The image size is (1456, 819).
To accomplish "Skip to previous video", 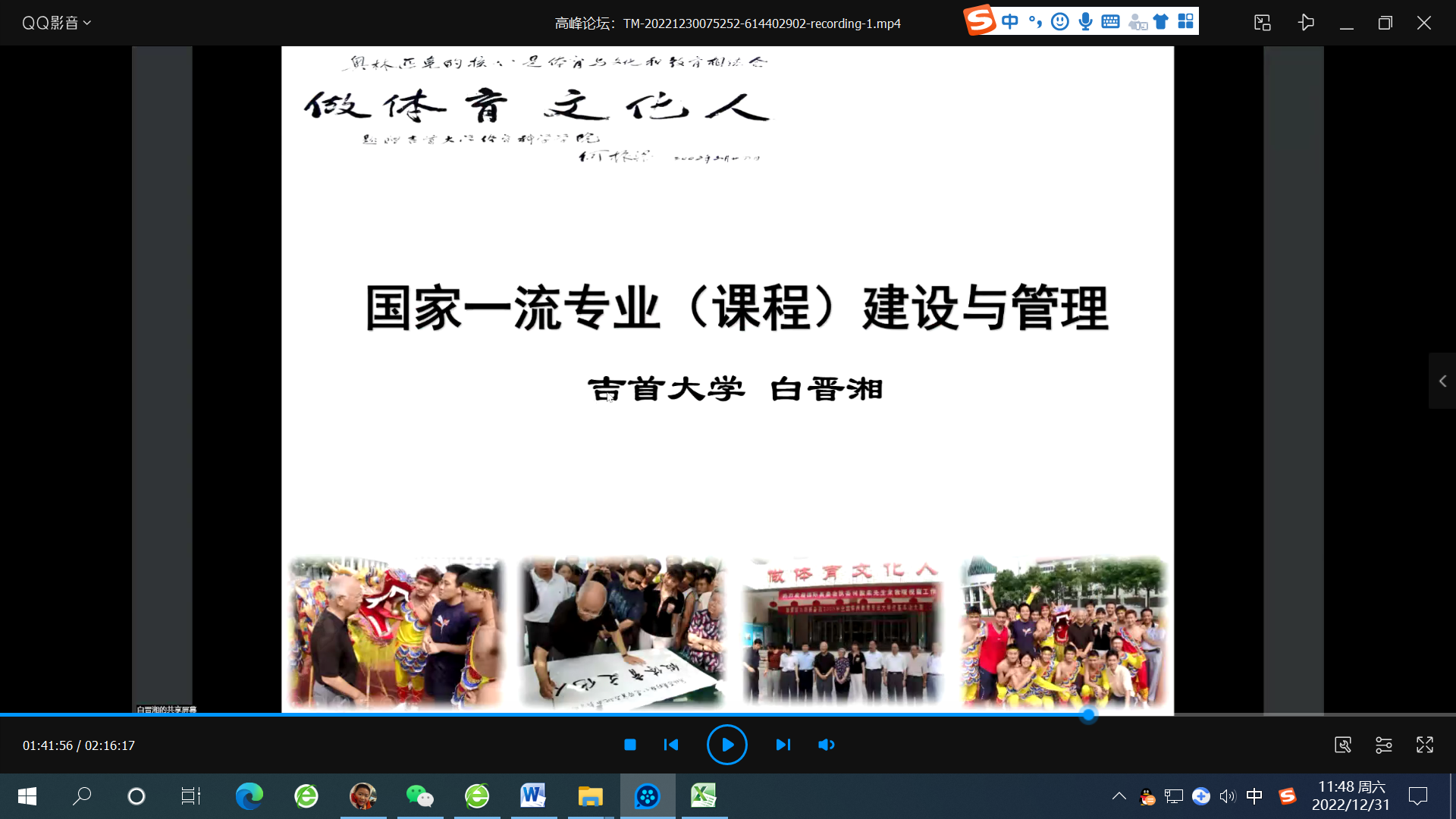I will (671, 745).
